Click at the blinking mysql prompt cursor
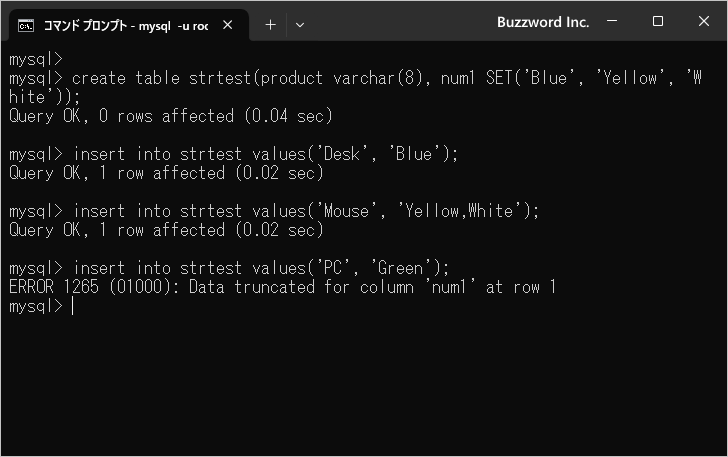The width and height of the screenshot is (728, 457). pyautogui.click(x=72, y=306)
